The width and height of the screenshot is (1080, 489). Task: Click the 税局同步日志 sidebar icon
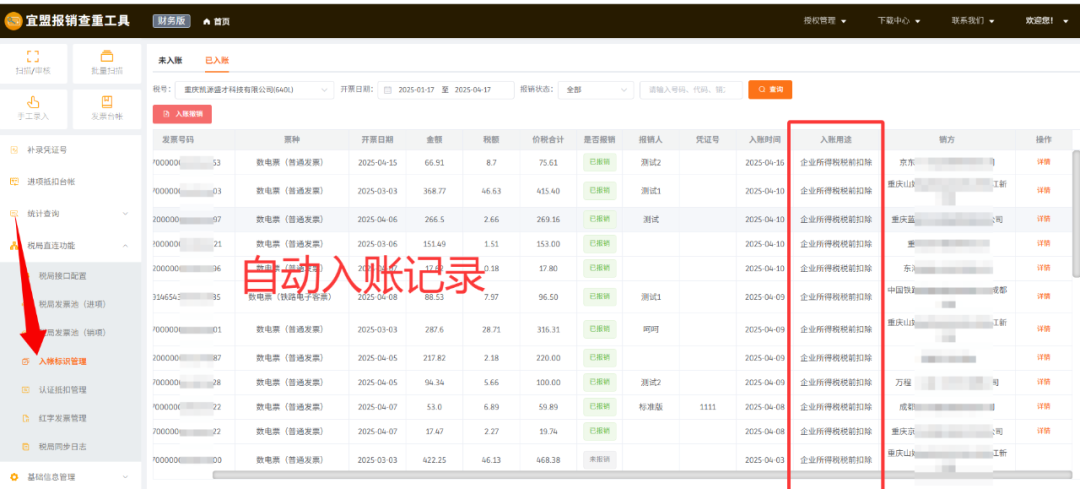[x=25, y=447]
